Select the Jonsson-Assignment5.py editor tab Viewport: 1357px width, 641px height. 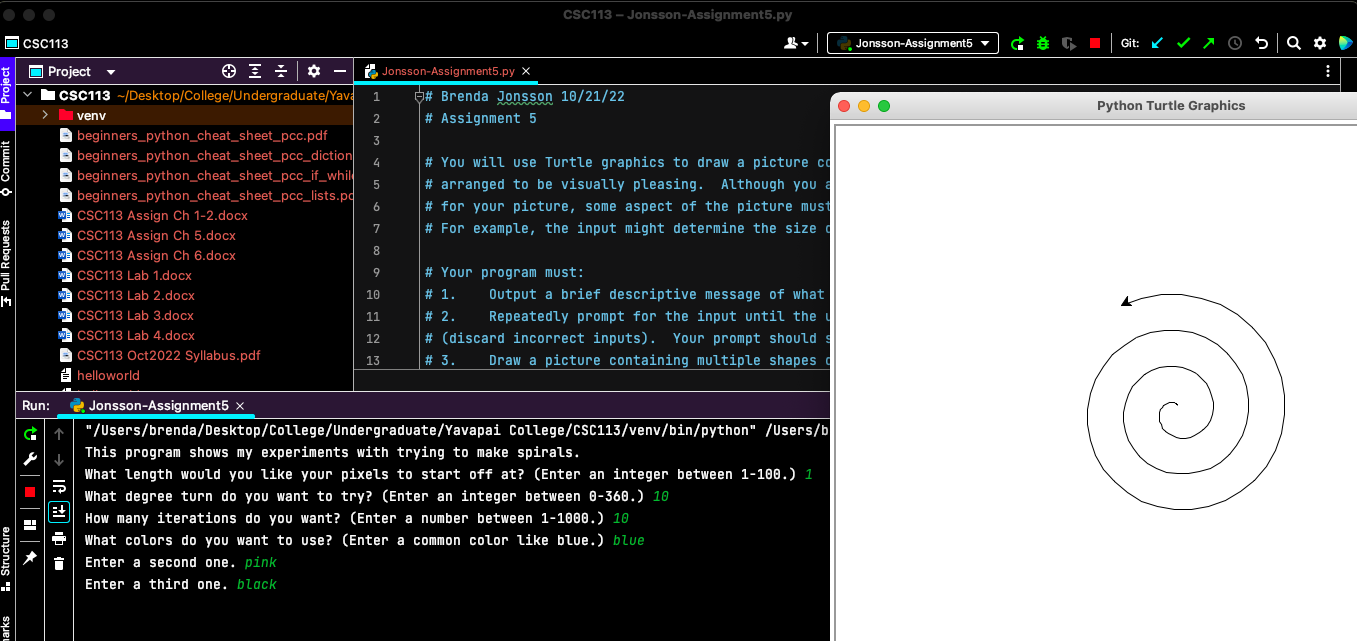pos(448,71)
